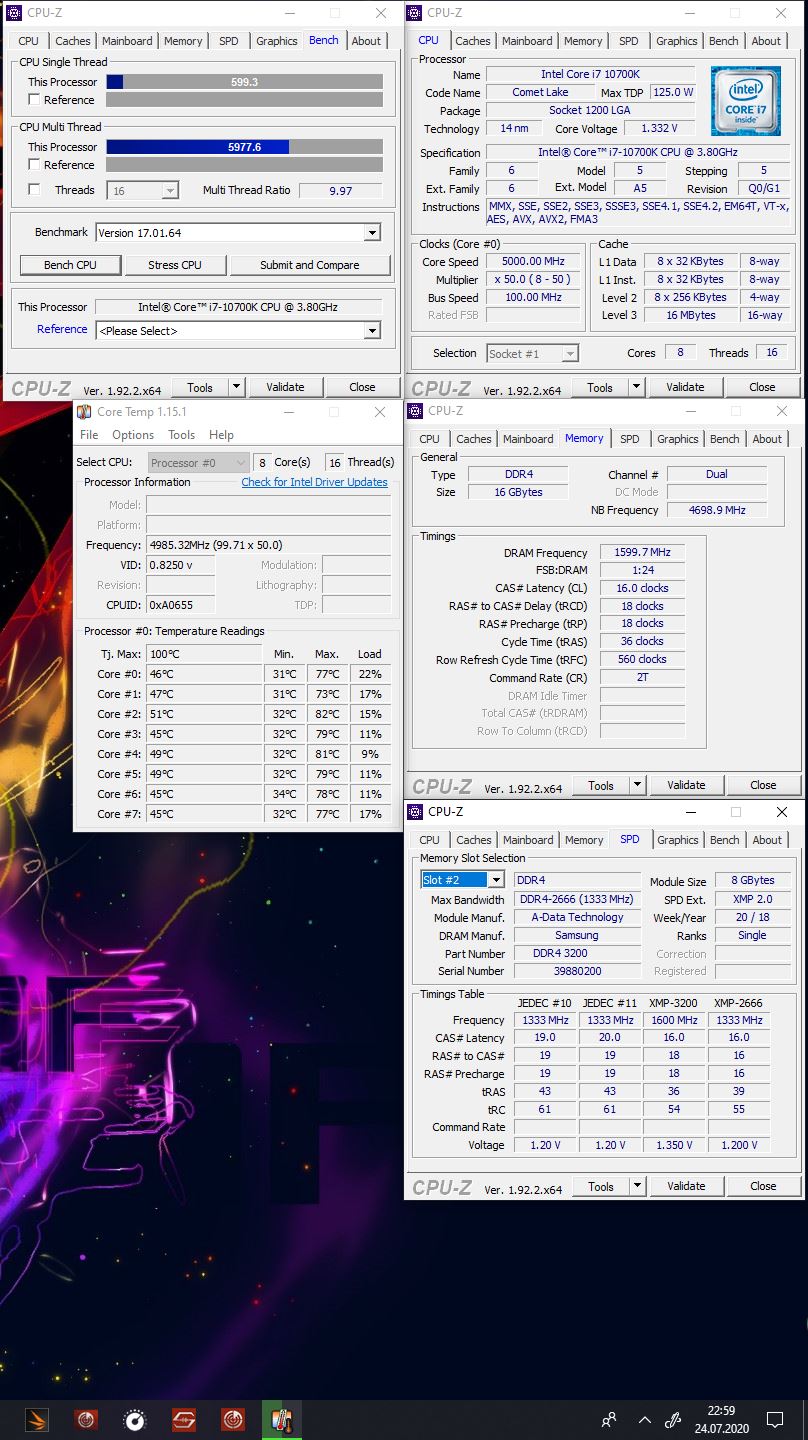Click the pen ink workspace tray icon
This screenshot has height=1440, width=808.
click(673, 1419)
